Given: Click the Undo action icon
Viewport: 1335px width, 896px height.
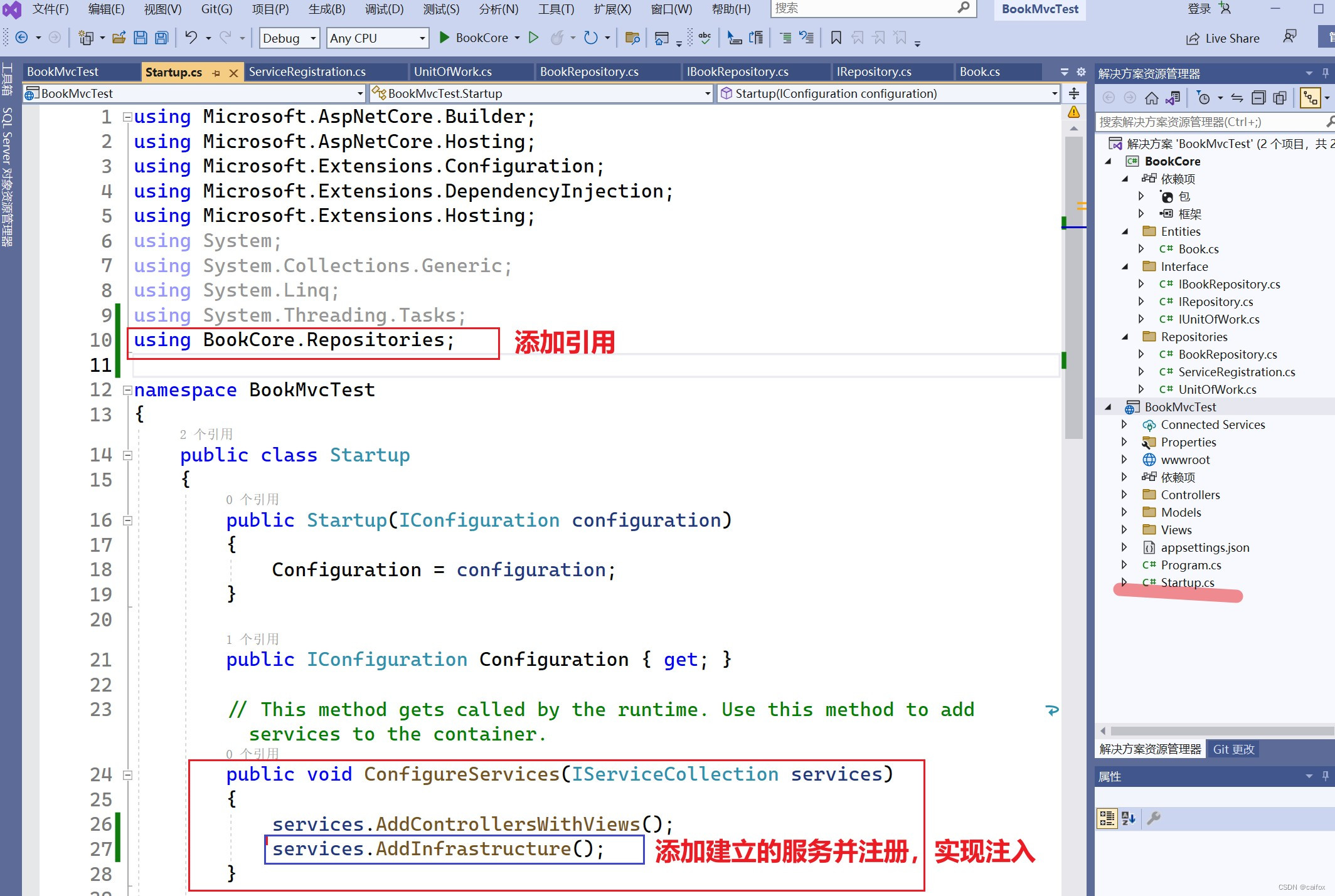Looking at the screenshot, I should click(x=190, y=38).
